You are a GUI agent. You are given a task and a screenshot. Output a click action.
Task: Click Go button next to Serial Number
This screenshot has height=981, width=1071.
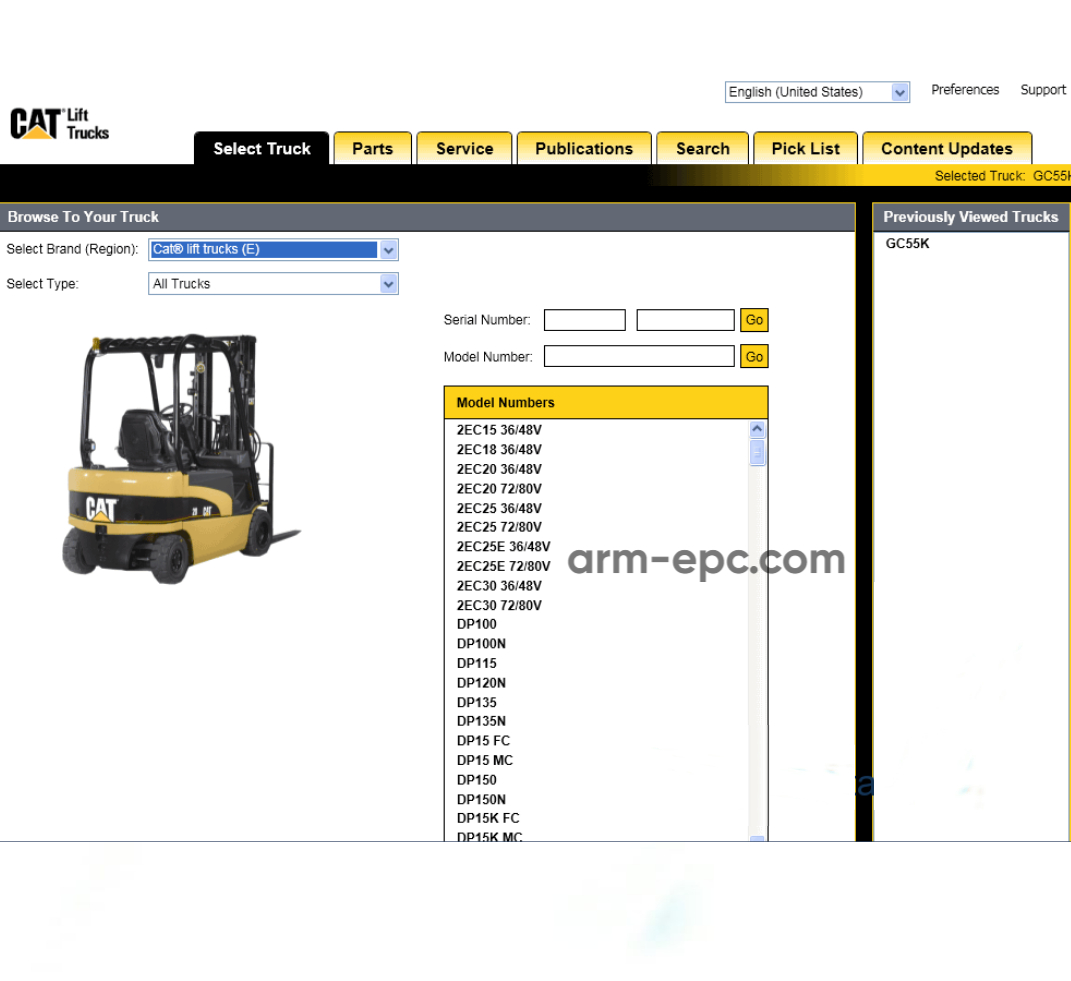point(754,320)
